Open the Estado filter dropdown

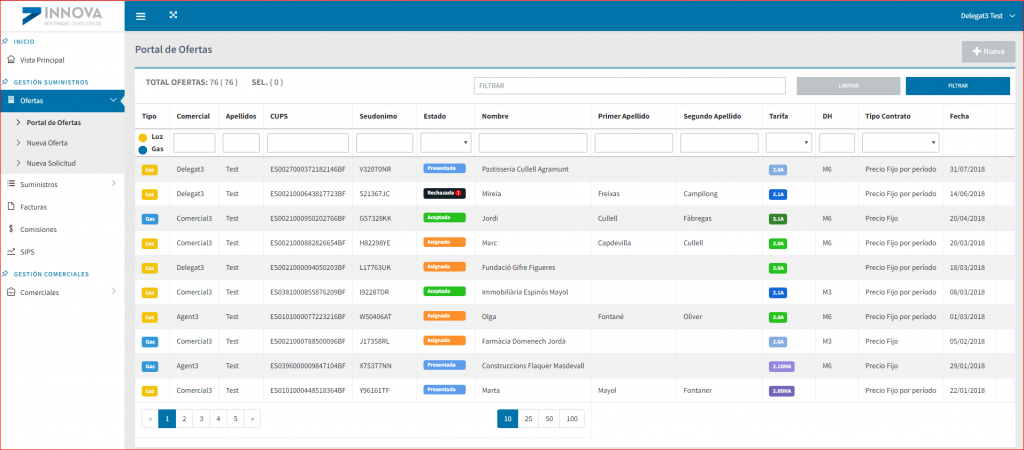[447, 142]
